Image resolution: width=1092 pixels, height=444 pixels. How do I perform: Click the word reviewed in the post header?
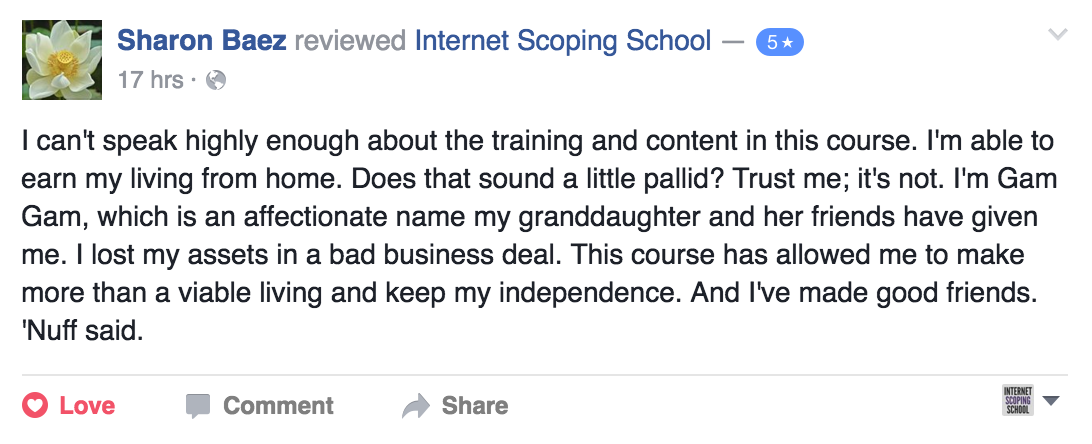pos(350,41)
